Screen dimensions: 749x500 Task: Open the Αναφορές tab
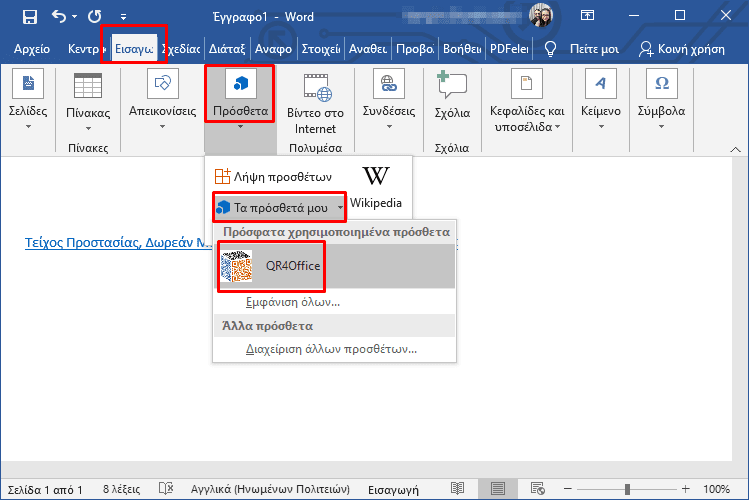[273, 49]
